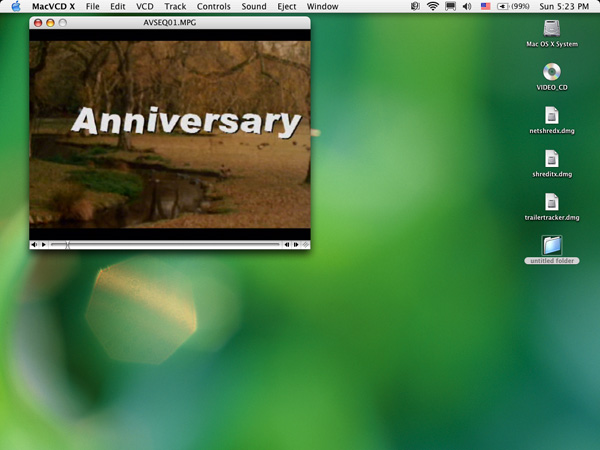Open the Sound menu in menu bar

254,6
